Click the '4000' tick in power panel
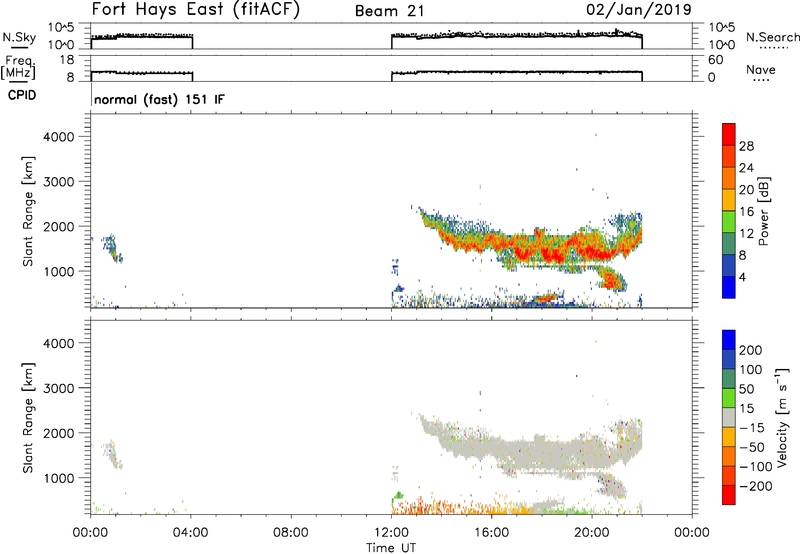The height and width of the screenshot is (554, 800). point(59,137)
